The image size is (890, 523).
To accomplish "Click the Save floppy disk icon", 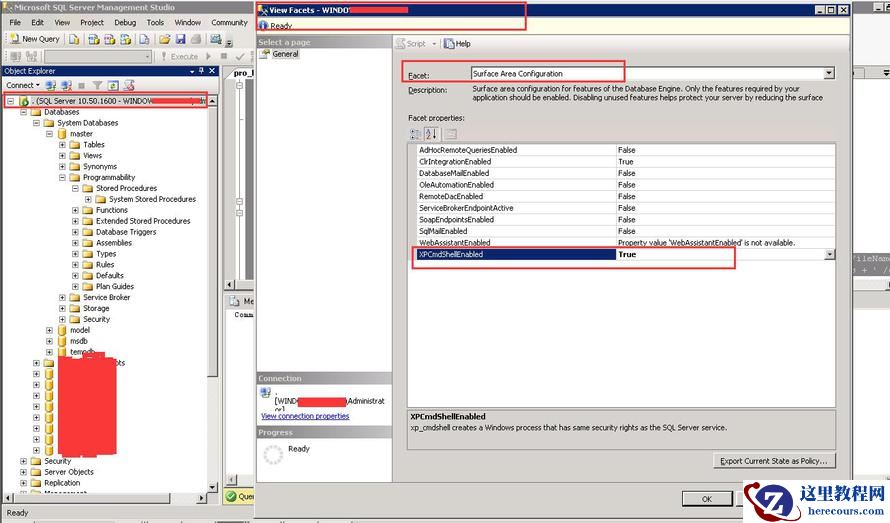I will 180,39.
